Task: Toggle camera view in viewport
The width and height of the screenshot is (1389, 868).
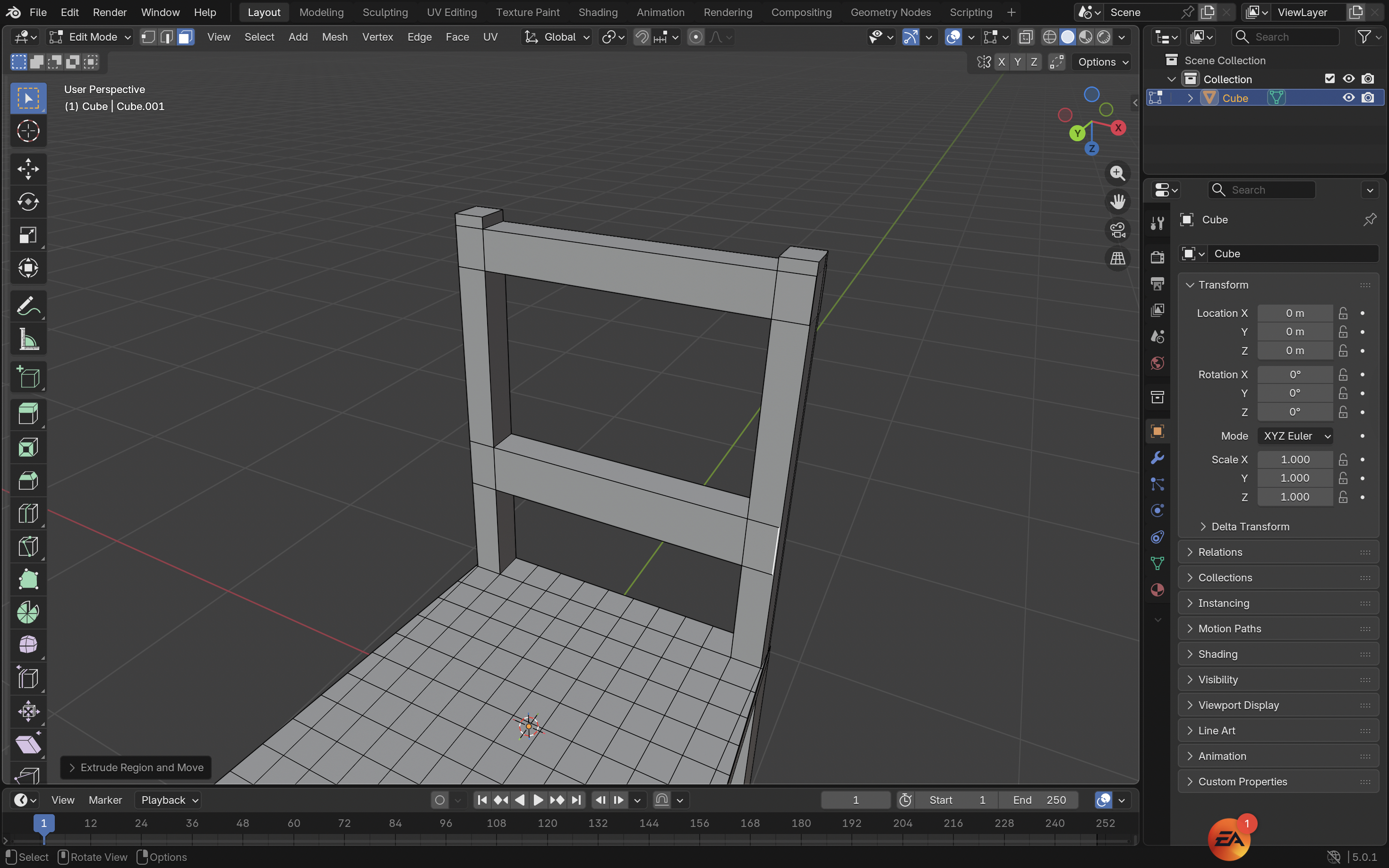Action: [1117, 230]
